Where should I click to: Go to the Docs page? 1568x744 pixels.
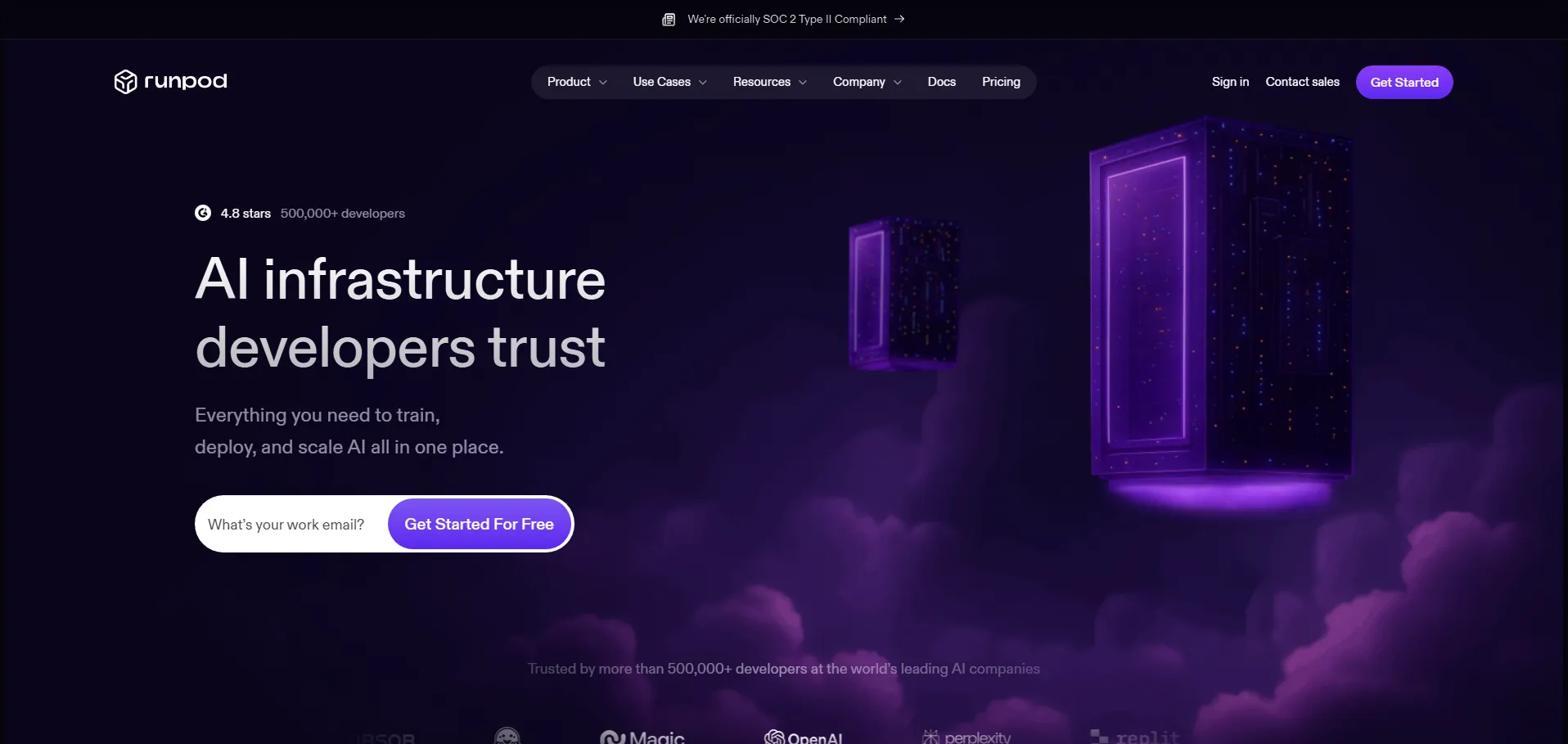941,82
